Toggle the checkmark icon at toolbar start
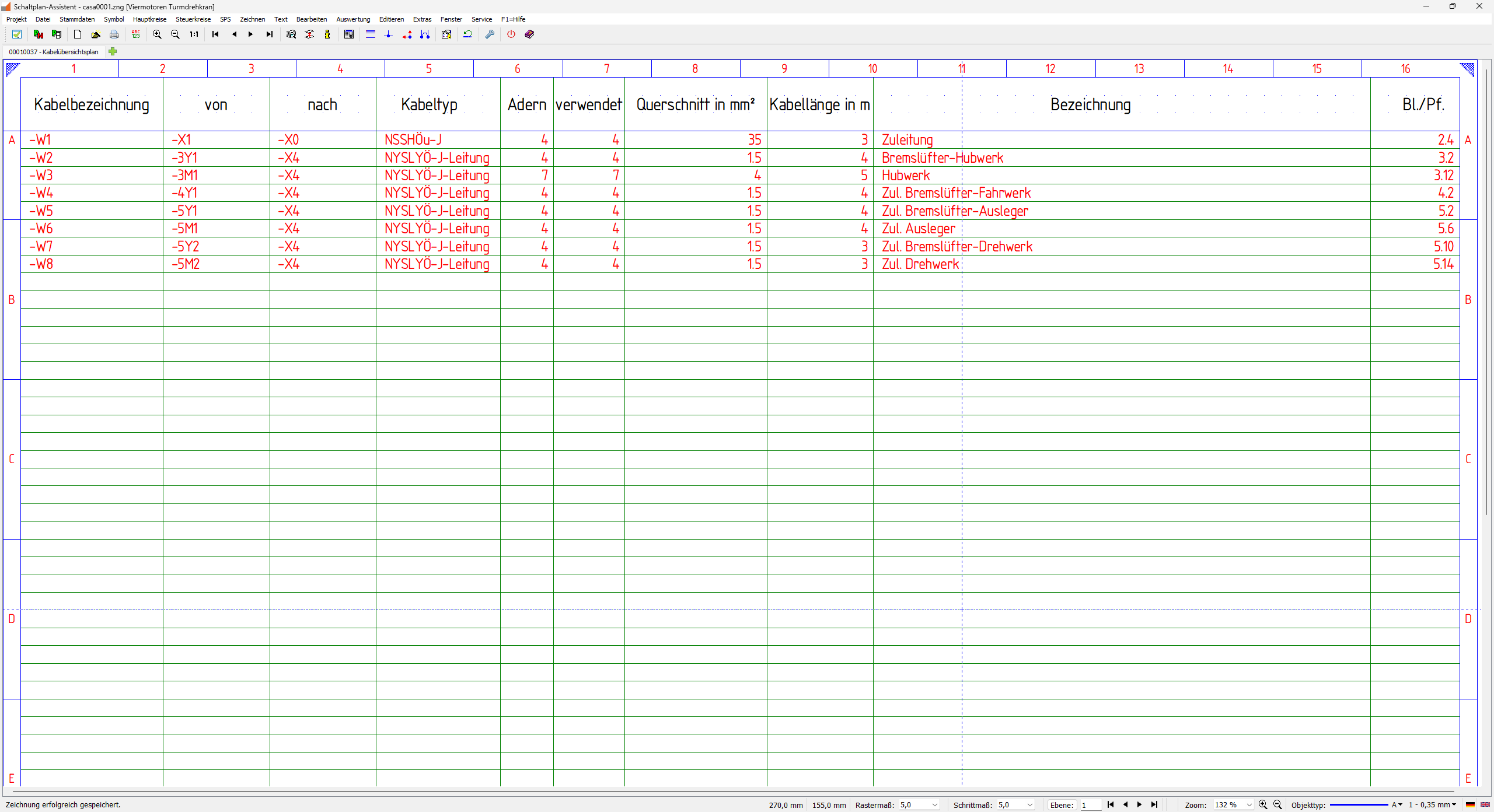The image size is (1494, 812). coord(17,34)
